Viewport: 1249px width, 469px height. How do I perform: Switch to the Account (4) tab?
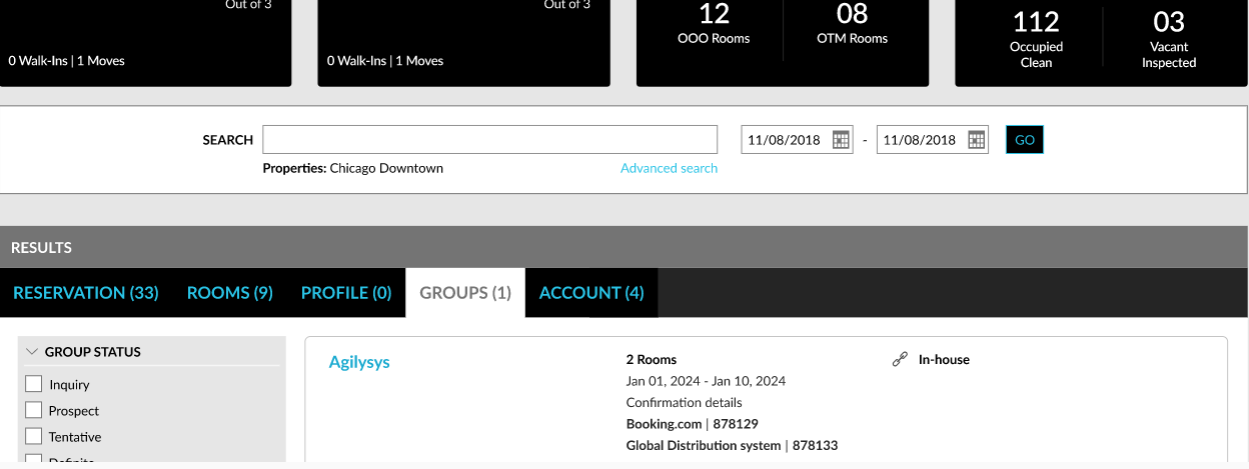pyautogui.click(x=591, y=293)
